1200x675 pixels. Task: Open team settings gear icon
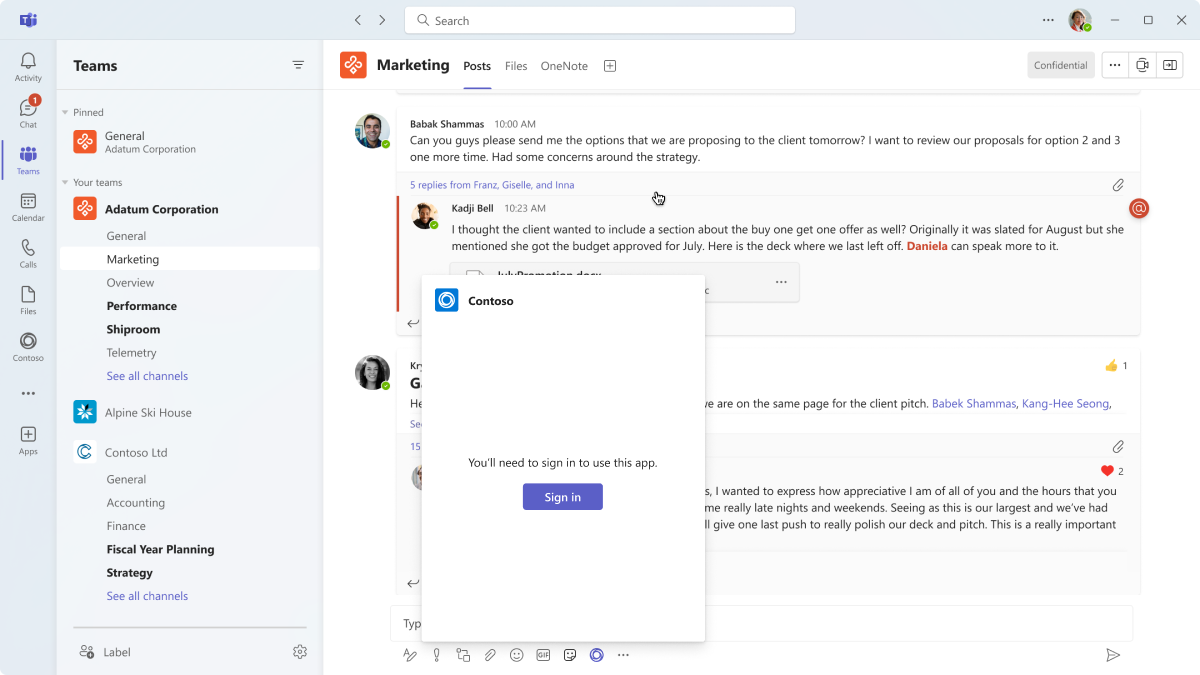point(300,652)
